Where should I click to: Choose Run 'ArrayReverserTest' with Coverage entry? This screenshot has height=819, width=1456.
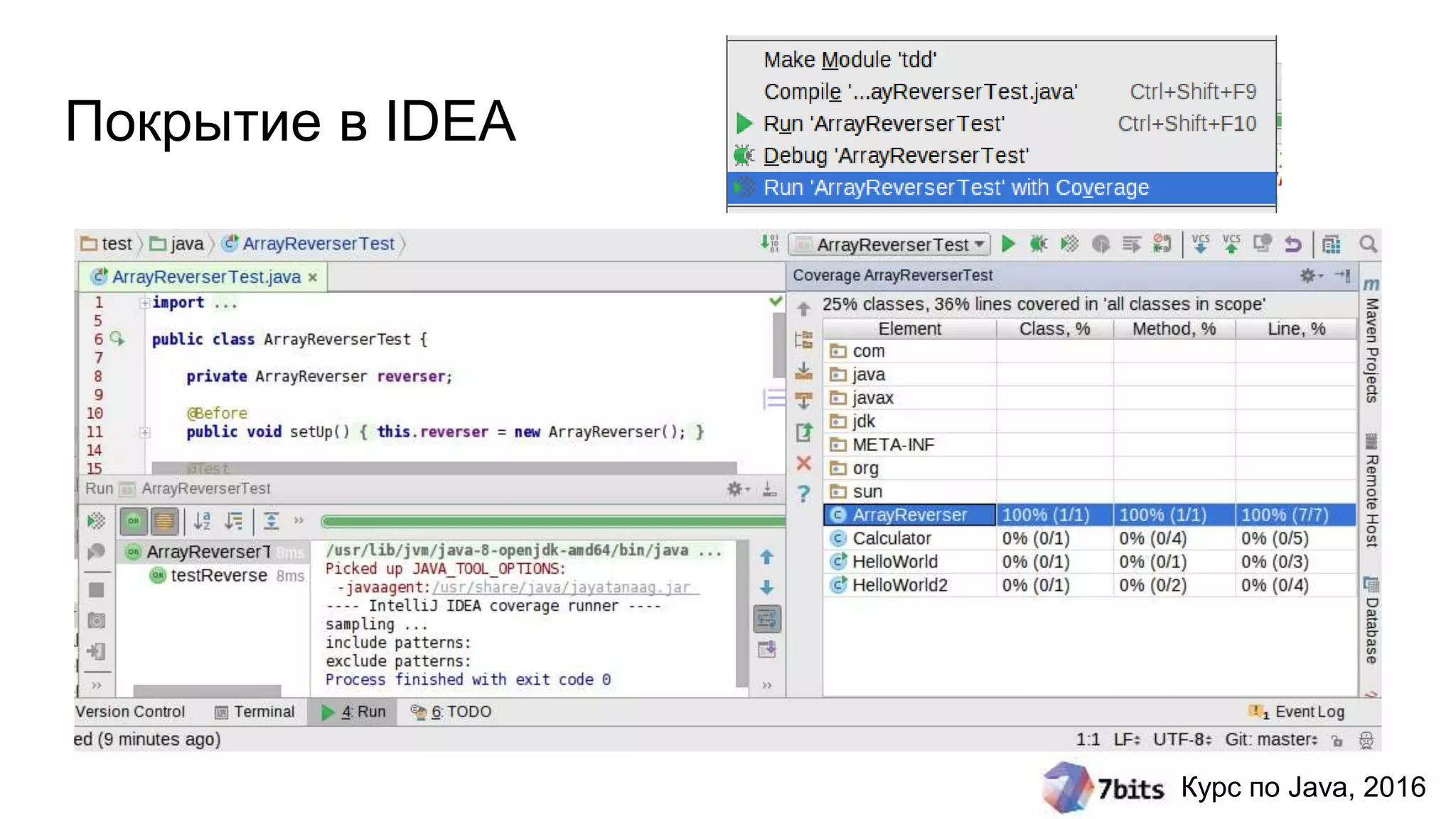point(1001,188)
